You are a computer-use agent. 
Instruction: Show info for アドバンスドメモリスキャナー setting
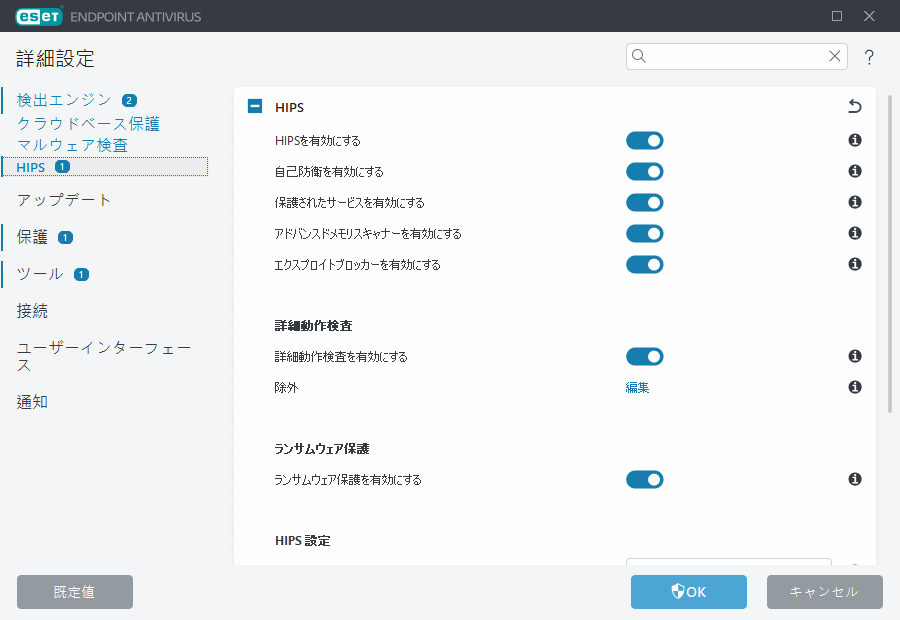coord(855,233)
